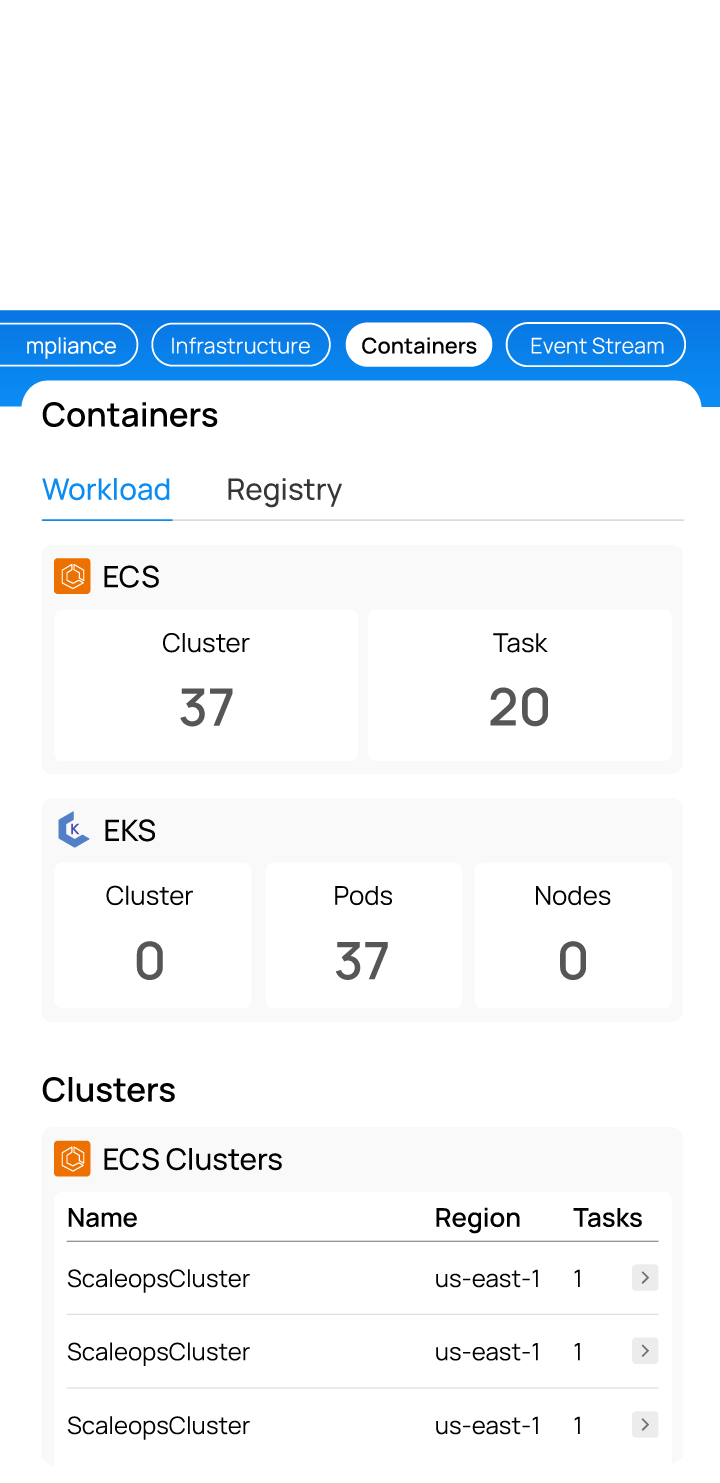This screenshot has width=720, height=1483.
Task: Open the EKS Pods count card
Action: (x=363, y=935)
